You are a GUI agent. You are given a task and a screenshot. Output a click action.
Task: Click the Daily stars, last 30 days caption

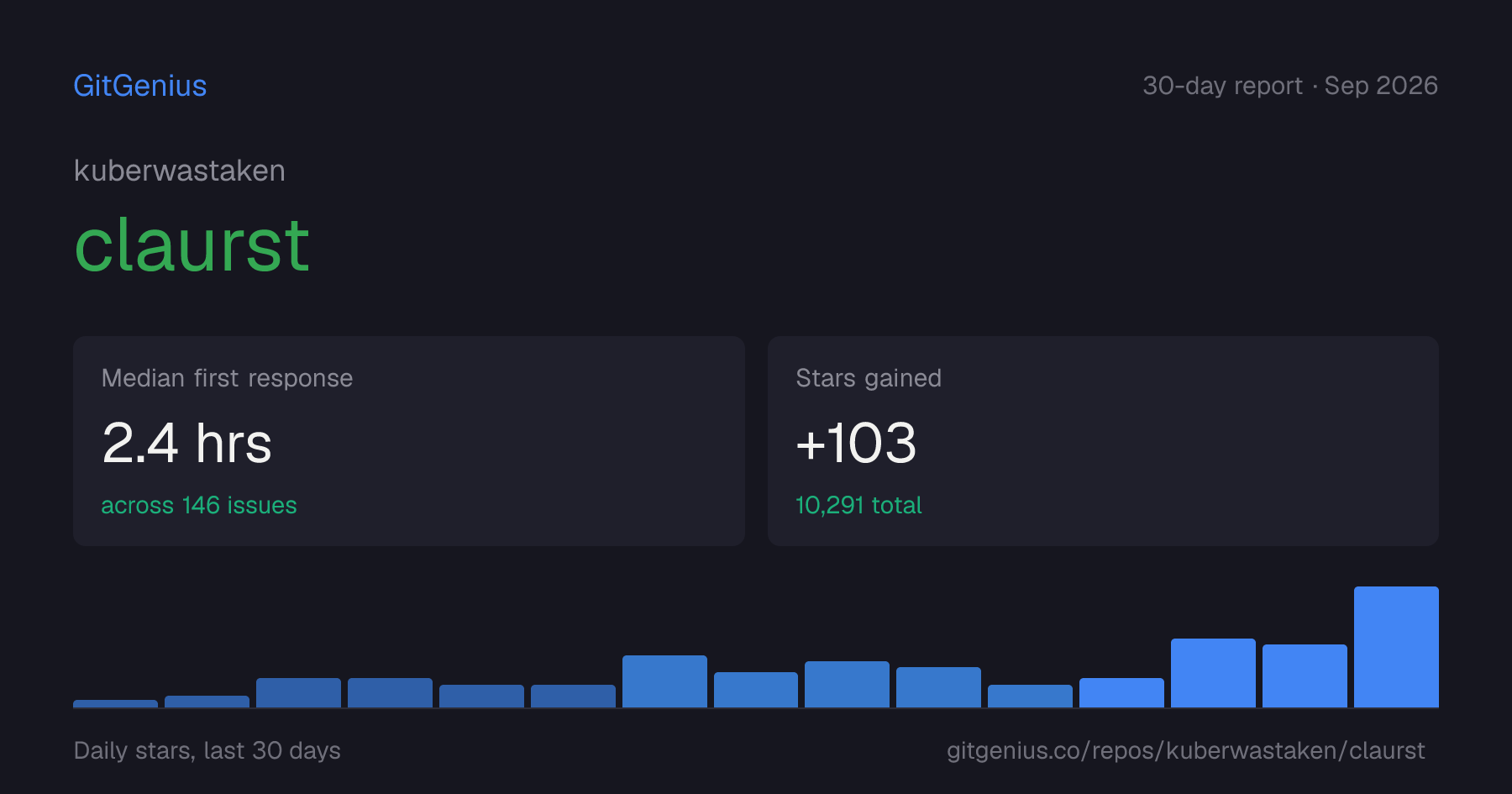point(207,750)
